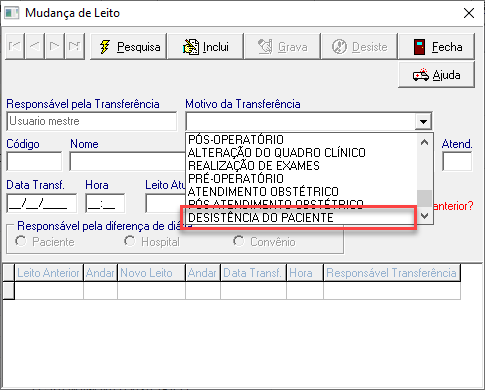Click Responsável Transferência column header
This screenshot has width=485, height=390.
392,273
